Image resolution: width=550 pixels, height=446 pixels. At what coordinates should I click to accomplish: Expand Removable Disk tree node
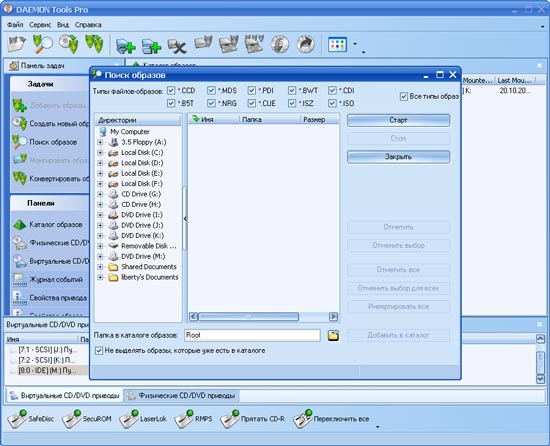point(100,246)
